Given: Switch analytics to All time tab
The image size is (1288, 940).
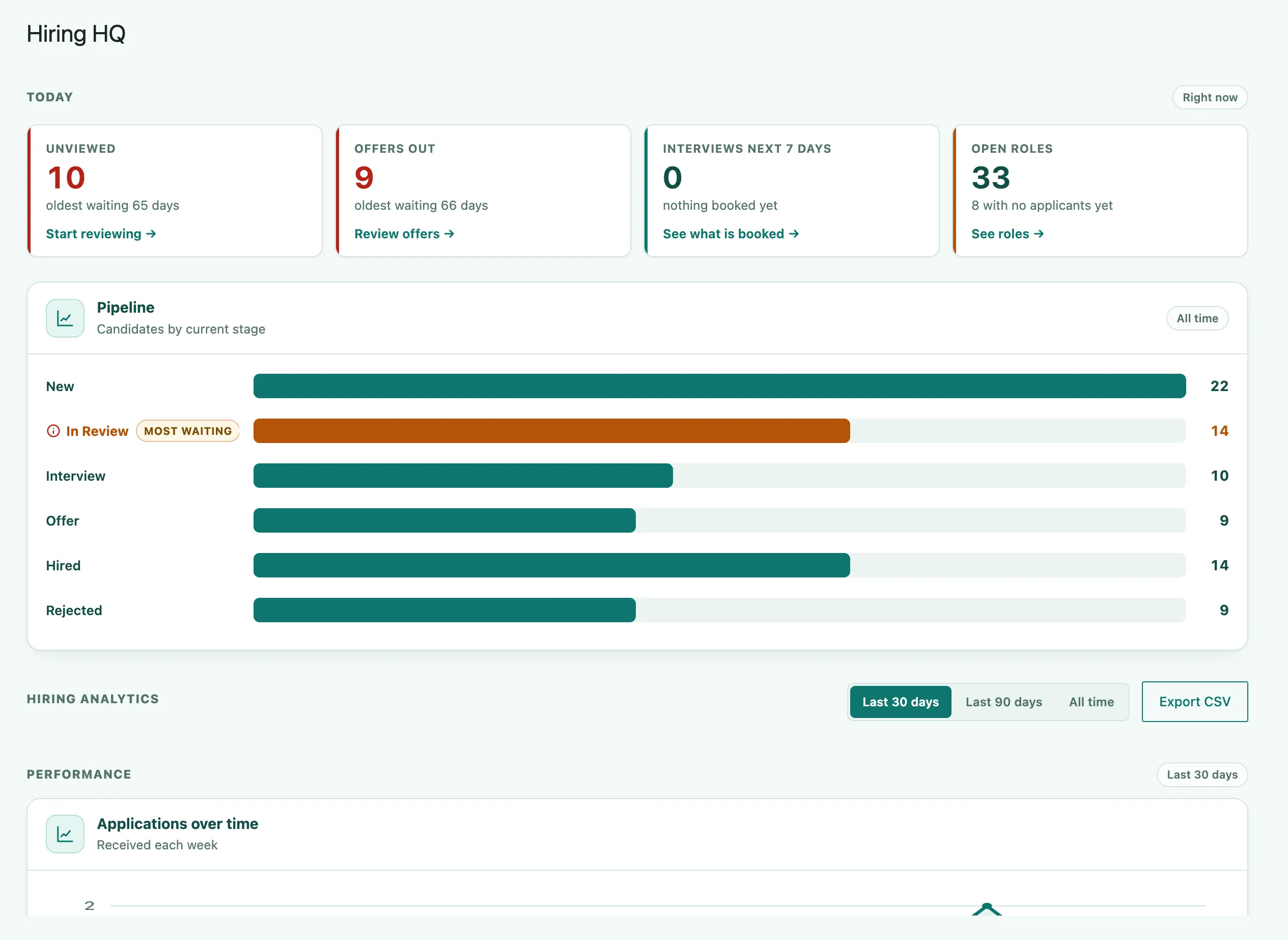Looking at the screenshot, I should [x=1091, y=702].
